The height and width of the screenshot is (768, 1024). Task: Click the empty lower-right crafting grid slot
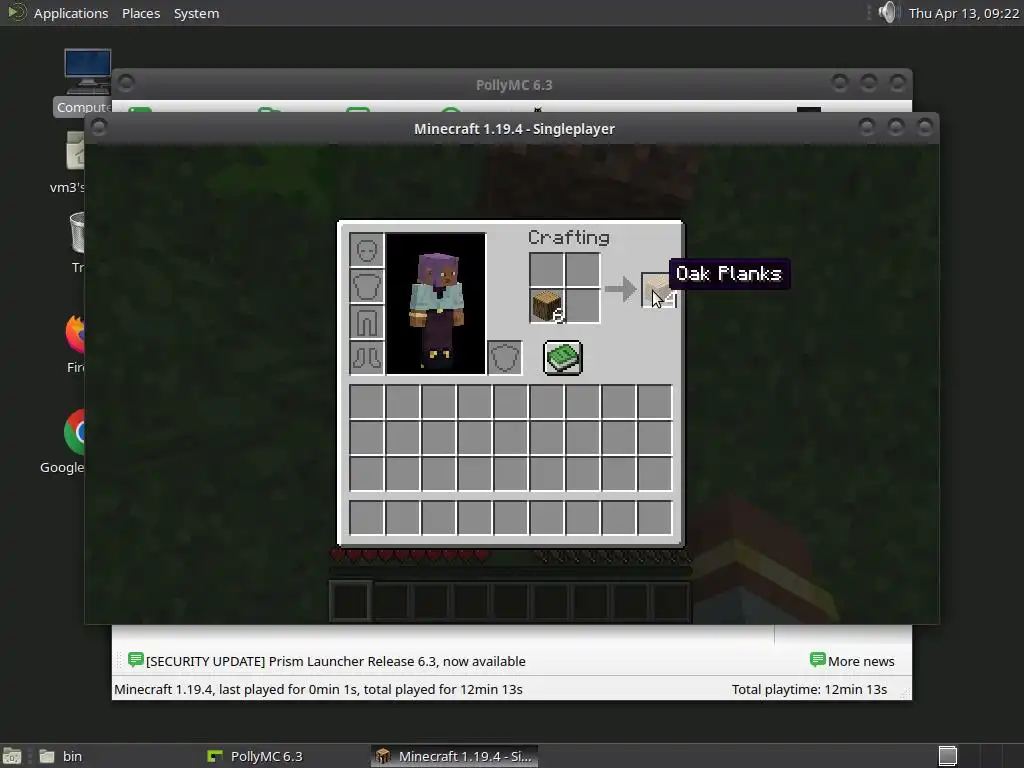583,306
